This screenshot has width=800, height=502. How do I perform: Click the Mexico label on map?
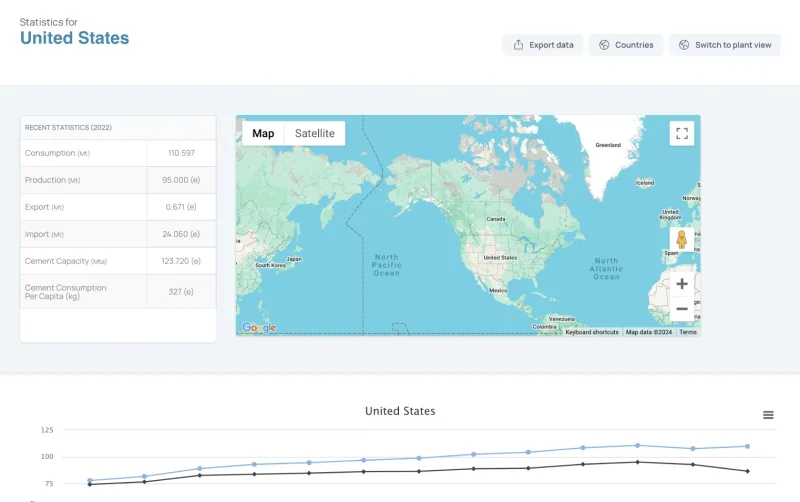tap(498, 290)
